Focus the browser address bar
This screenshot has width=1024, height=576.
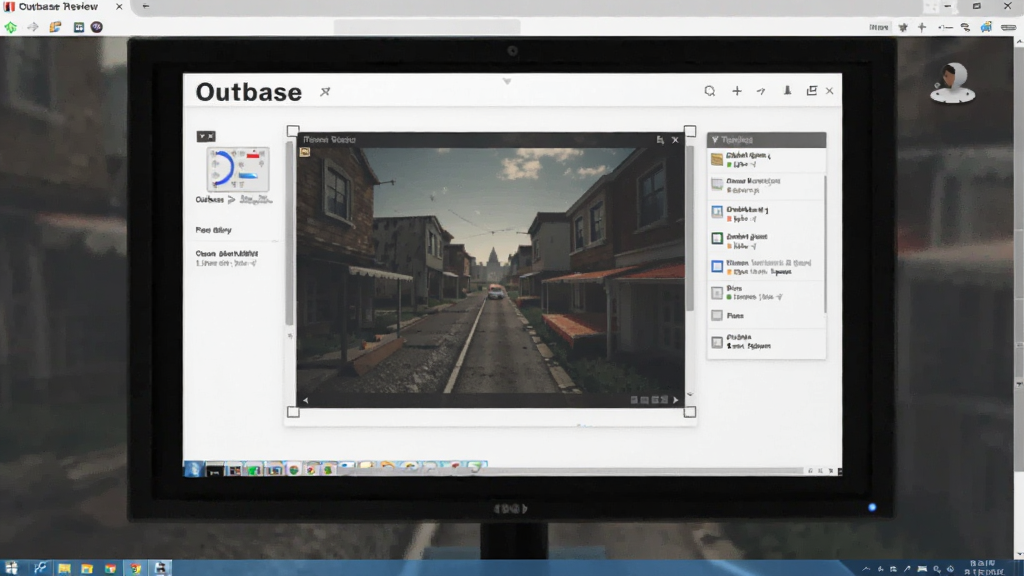tap(427, 27)
